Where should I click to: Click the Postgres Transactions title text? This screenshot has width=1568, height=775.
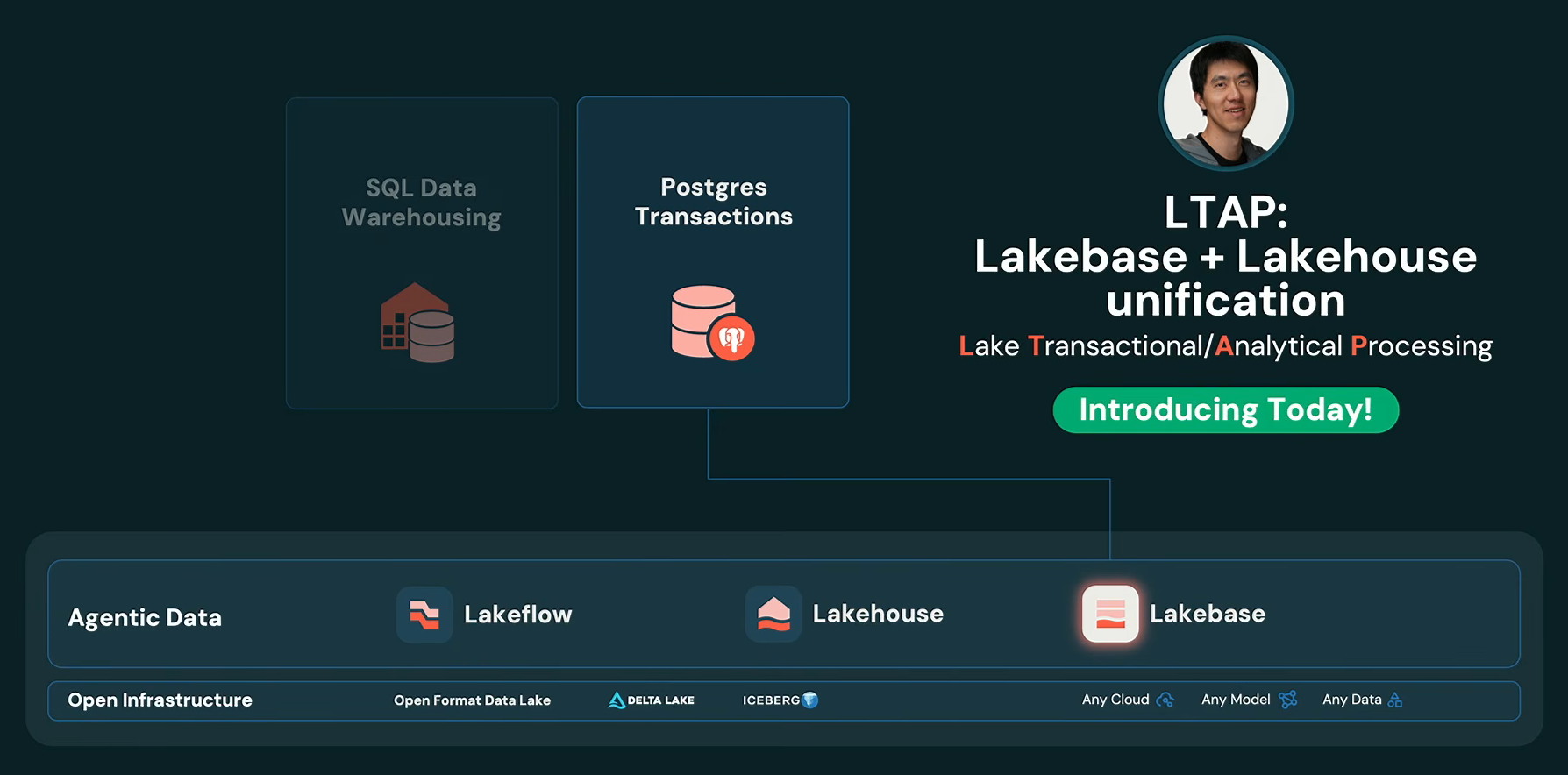(714, 202)
